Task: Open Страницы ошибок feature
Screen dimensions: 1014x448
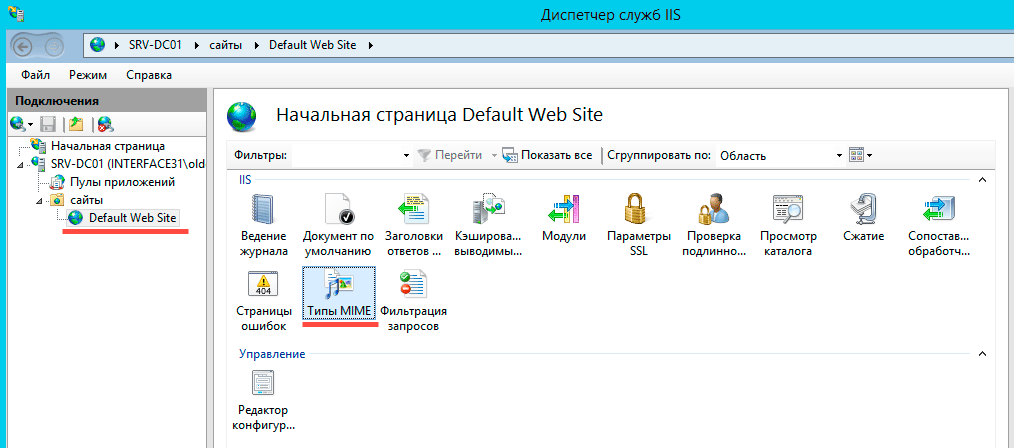Action: [x=264, y=301]
